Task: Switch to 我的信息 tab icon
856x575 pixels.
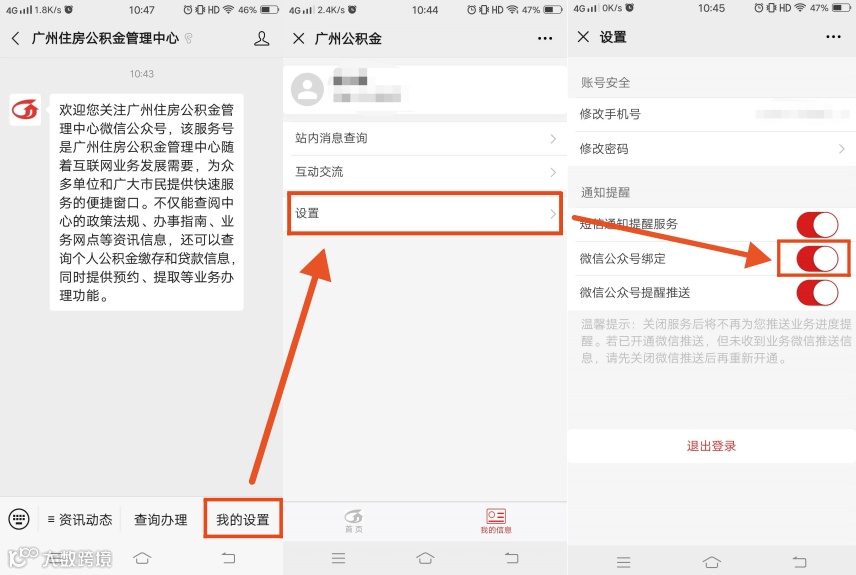Action: click(x=496, y=520)
